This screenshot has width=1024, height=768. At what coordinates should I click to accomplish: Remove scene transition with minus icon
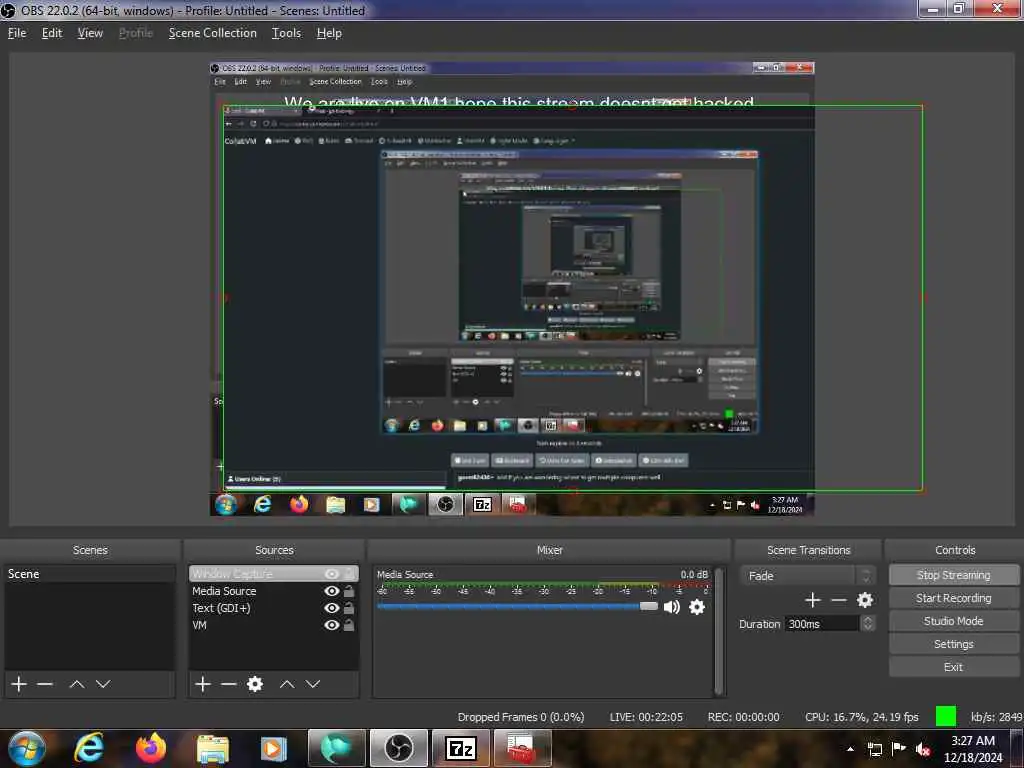[x=839, y=600]
